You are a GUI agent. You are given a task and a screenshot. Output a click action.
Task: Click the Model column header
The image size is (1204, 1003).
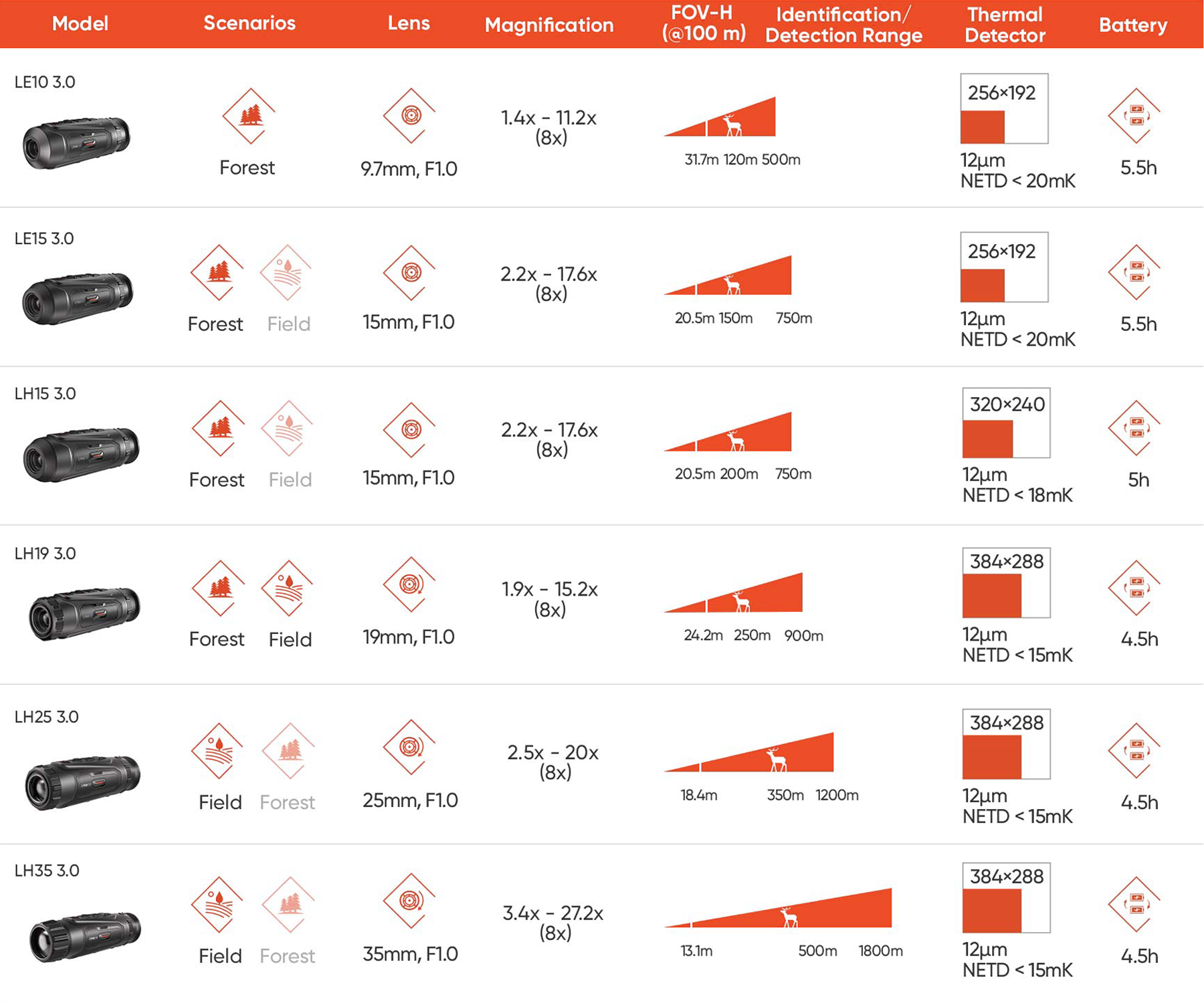point(80,24)
